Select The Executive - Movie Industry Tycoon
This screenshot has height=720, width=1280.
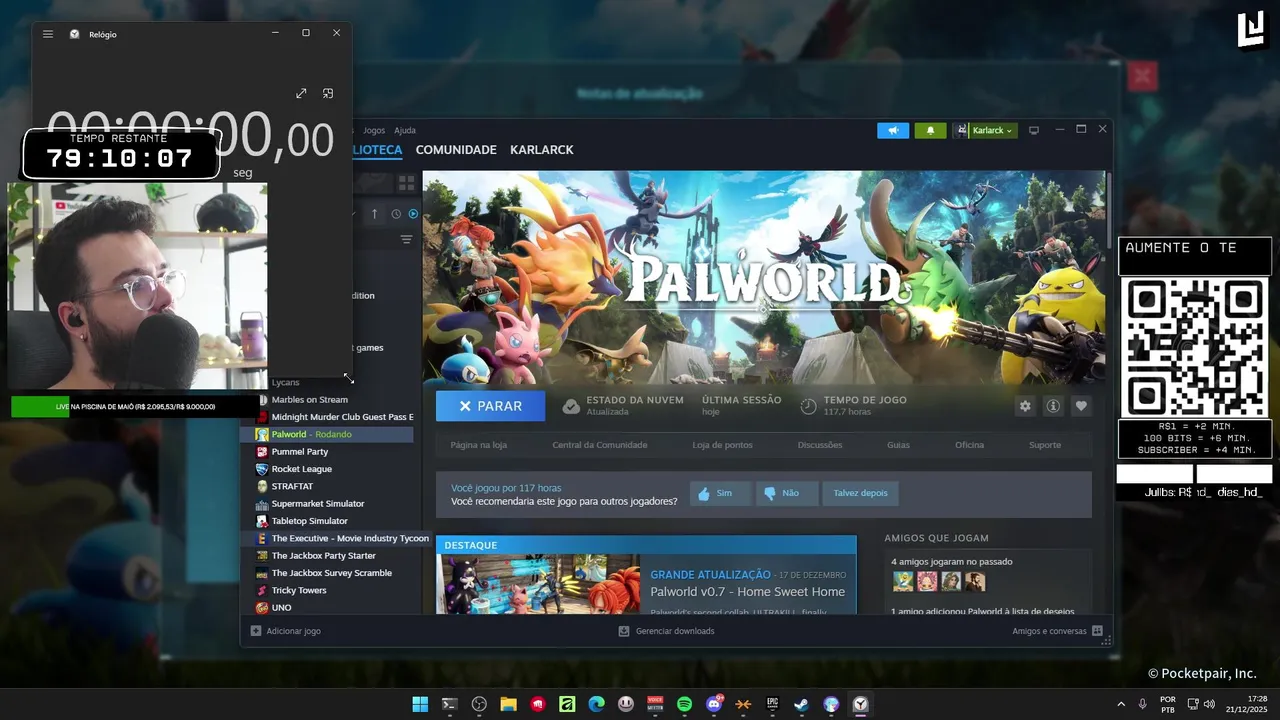click(x=342, y=538)
